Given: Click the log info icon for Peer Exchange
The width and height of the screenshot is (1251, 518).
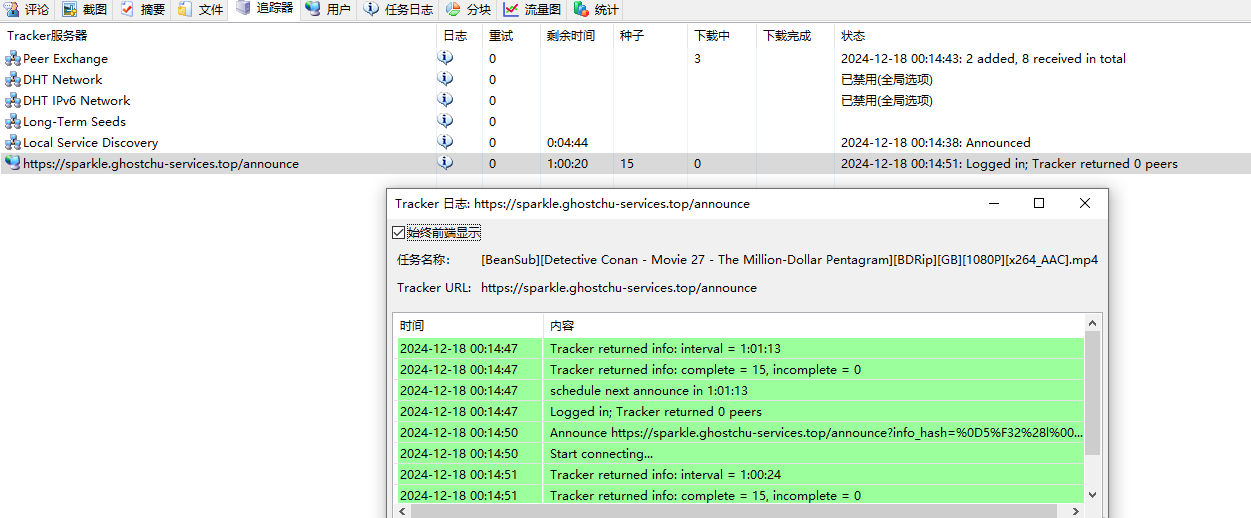Looking at the screenshot, I should click(445, 58).
